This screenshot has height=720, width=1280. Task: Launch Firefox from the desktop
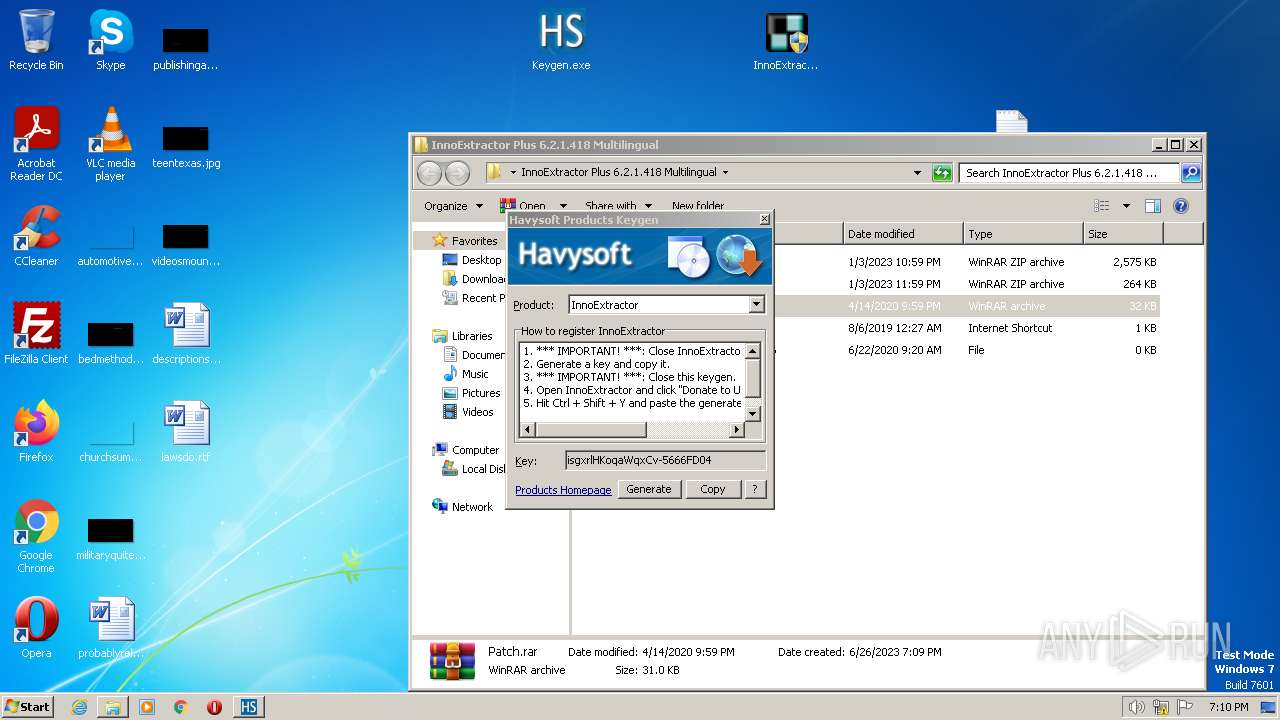pos(36,432)
